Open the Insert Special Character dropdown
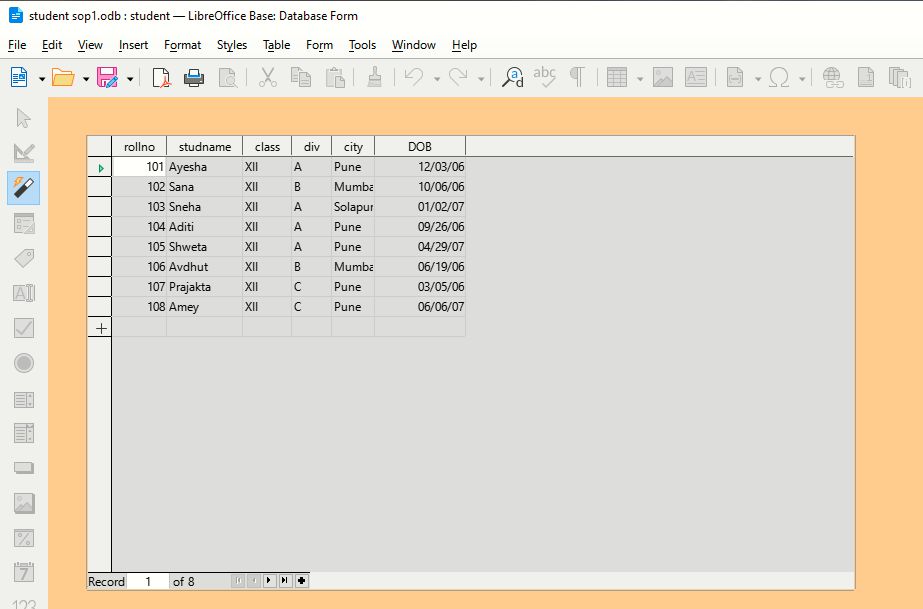The image size is (923, 609). tap(801, 78)
